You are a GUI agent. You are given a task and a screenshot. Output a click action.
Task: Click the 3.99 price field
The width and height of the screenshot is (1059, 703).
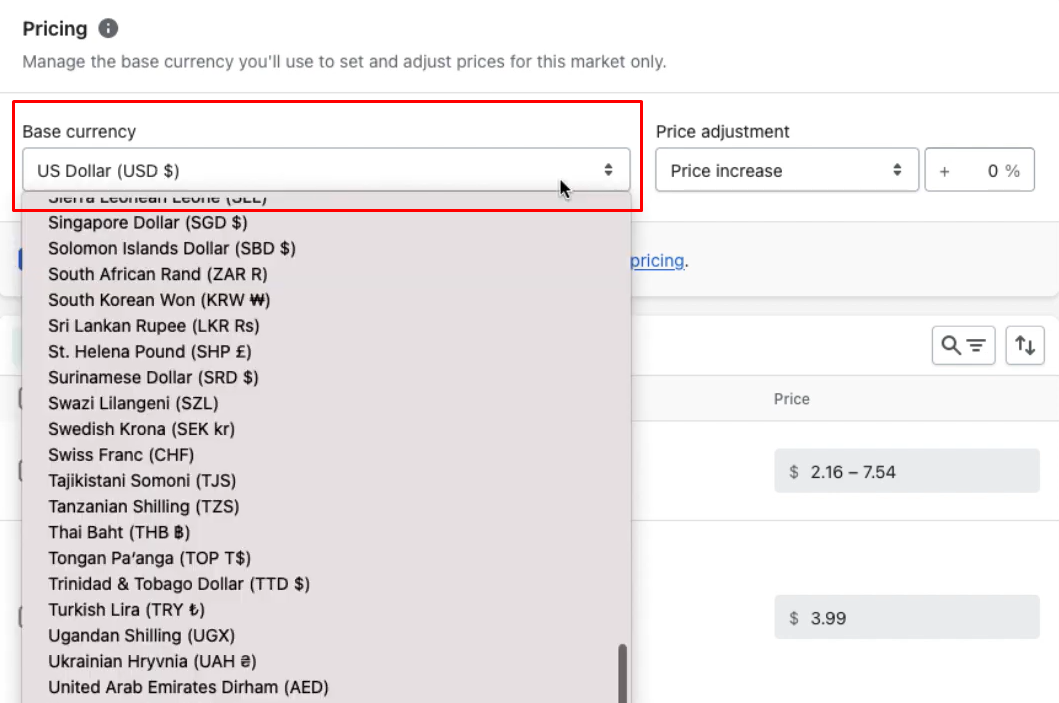[x=906, y=617]
